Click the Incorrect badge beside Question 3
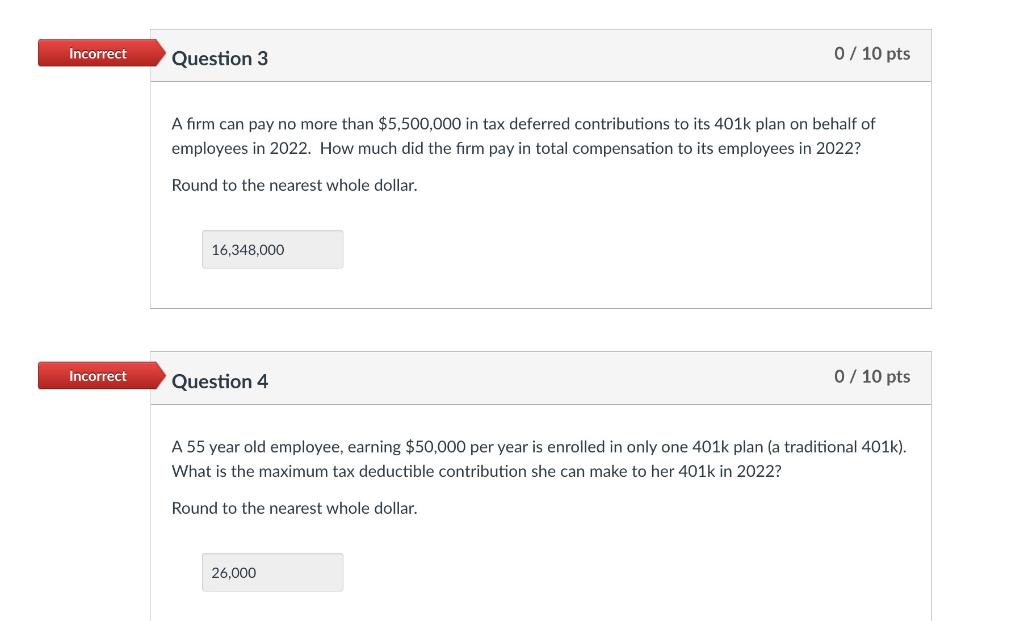Viewport: 1024px width, 621px height. [97, 53]
